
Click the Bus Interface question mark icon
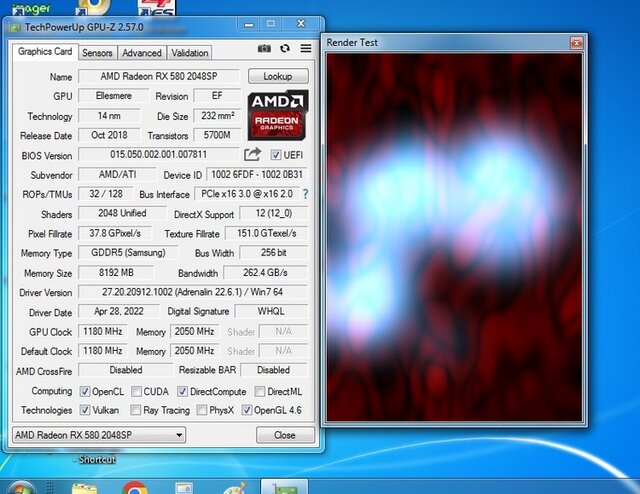click(305, 194)
